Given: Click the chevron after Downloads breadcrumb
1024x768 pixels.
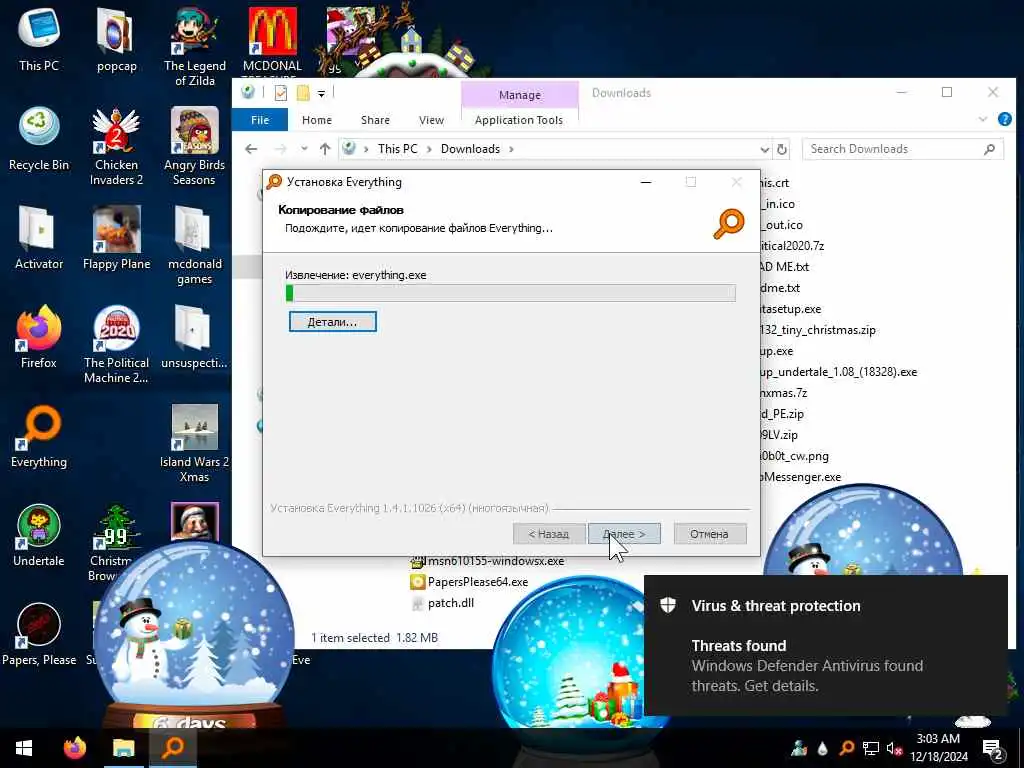Looking at the screenshot, I should [x=511, y=149].
